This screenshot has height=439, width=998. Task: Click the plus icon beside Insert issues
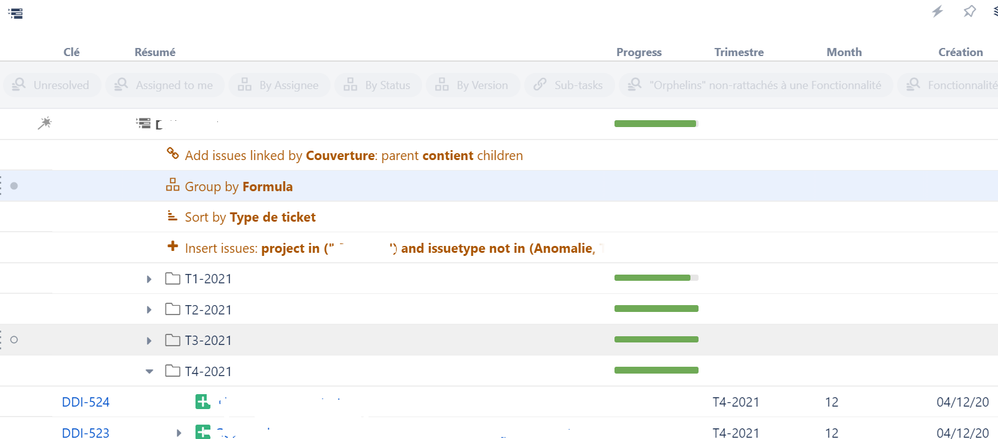click(172, 247)
